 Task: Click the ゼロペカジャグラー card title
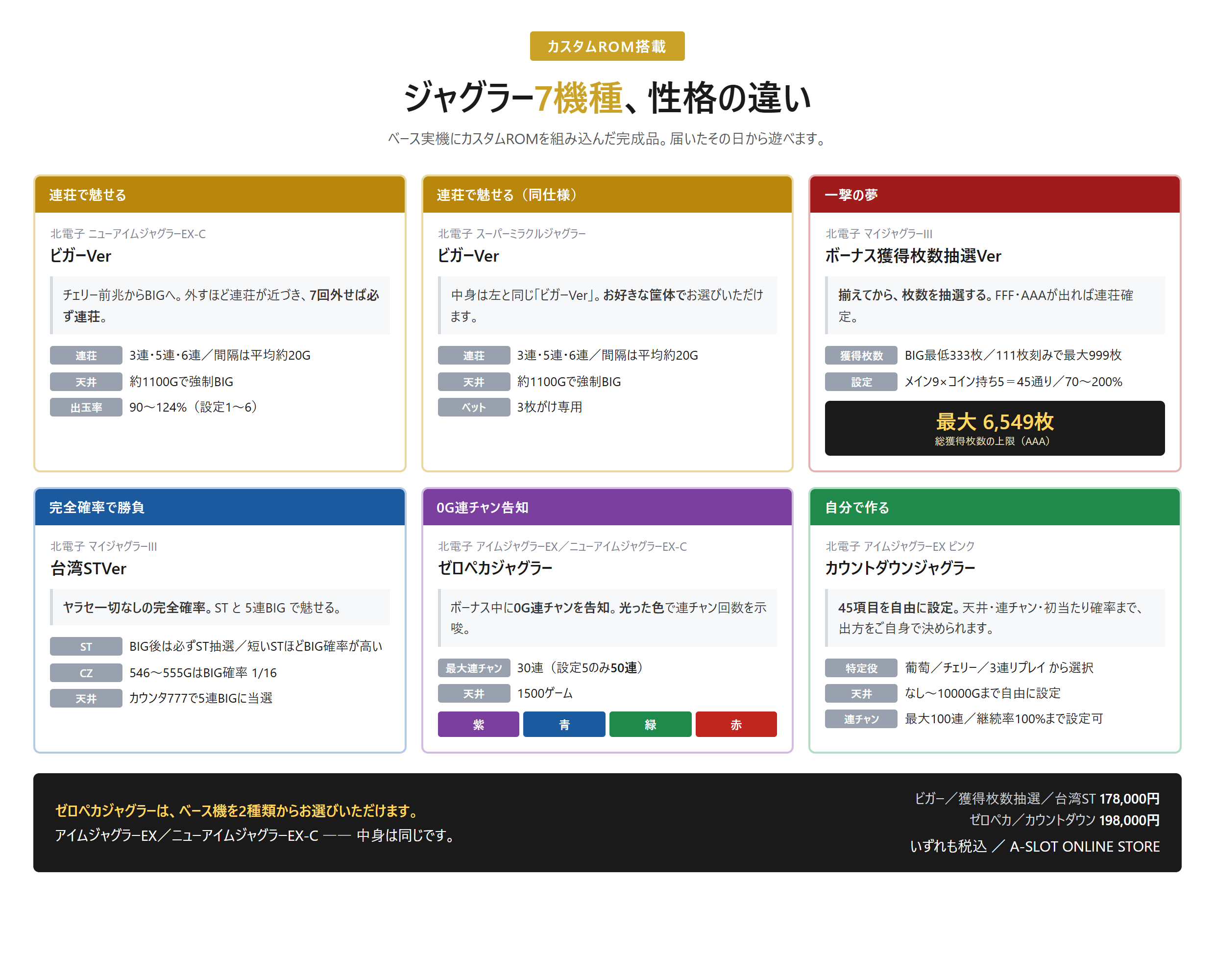(x=495, y=568)
